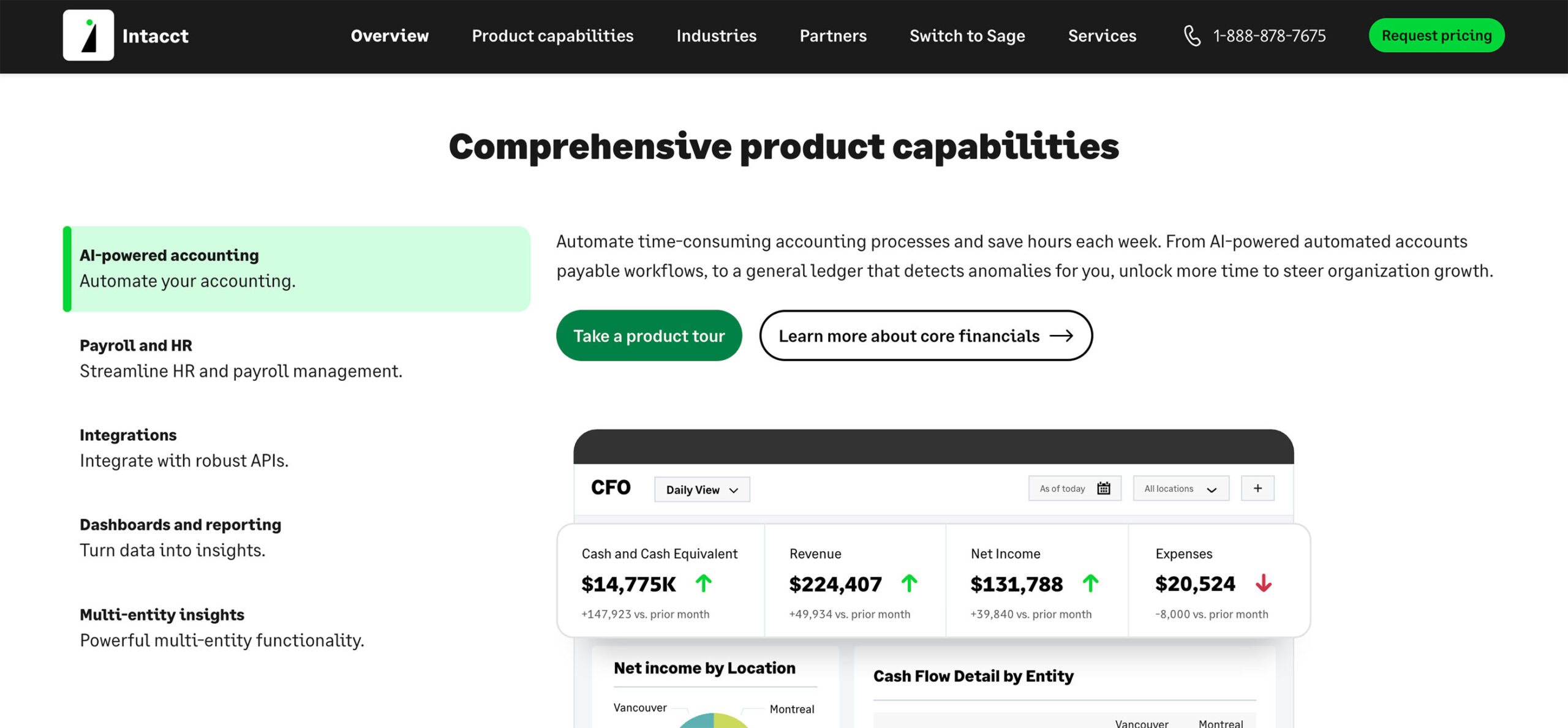1568x728 pixels.
Task: Click the red down arrow beside Expenses
Action: point(1264,584)
